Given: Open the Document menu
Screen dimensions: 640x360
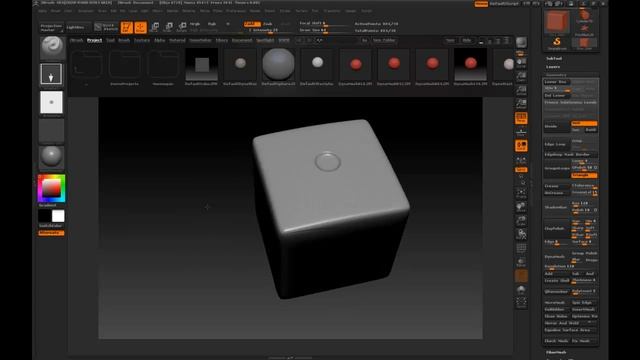Looking at the screenshot, I should pyautogui.click(x=85, y=11).
